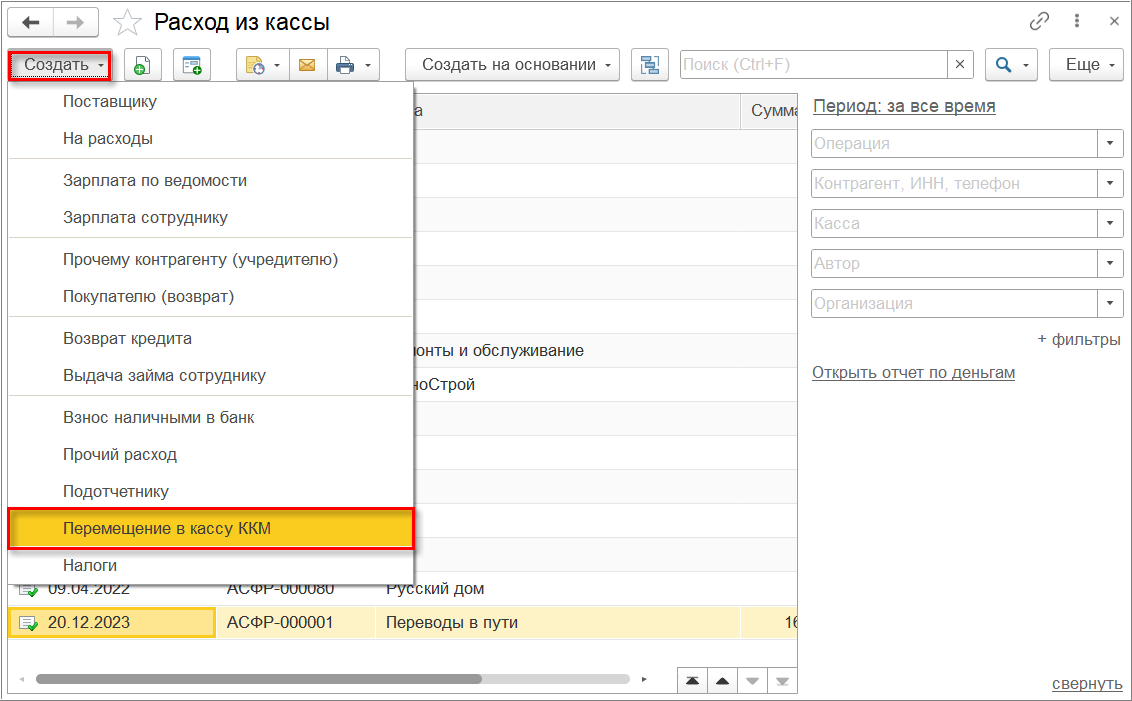Select the 20.12.2023 date cell
The height and width of the screenshot is (701, 1132).
click(112, 623)
